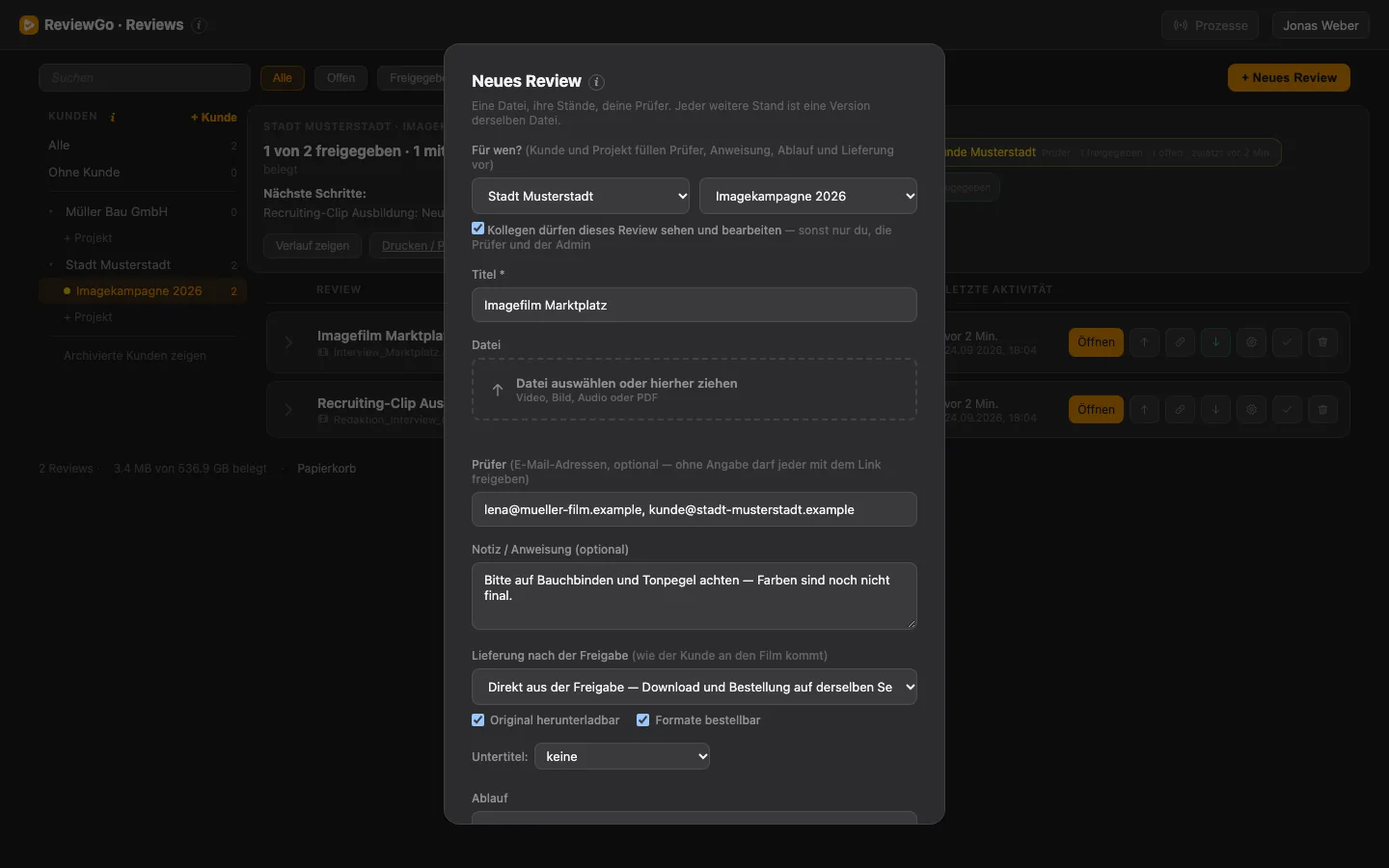Click the + Kunde link in the sidebar
This screenshot has width=1389, height=868.
click(x=214, y=118)
